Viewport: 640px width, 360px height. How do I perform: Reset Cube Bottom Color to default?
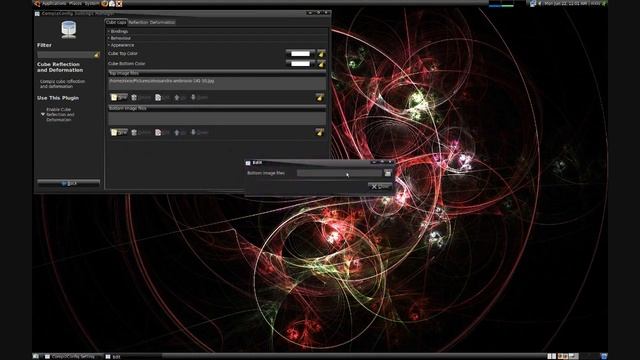pos(321,64)
